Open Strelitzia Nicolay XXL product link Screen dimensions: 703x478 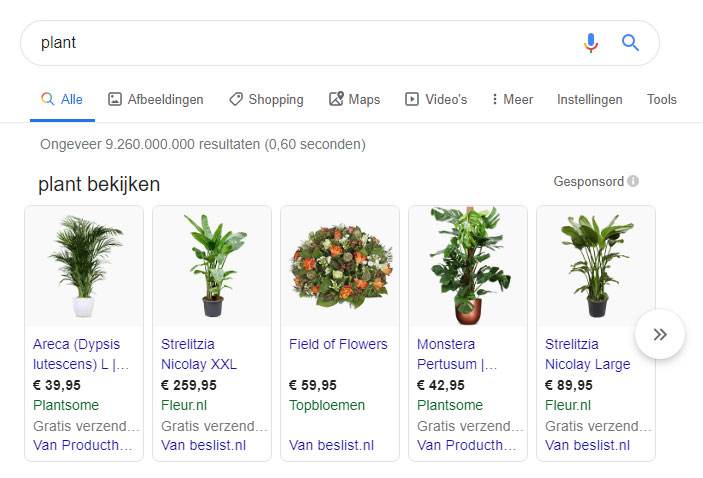(199, 354)
